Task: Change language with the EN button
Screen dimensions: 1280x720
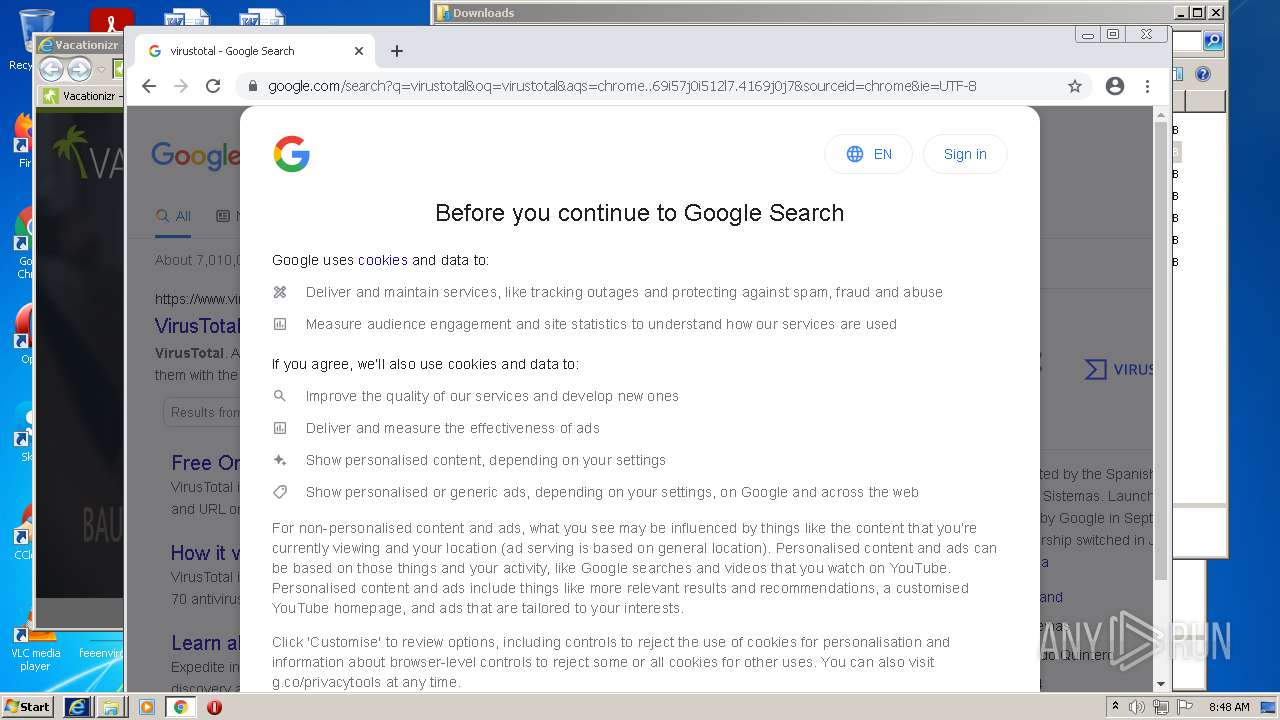Action: 868,154
